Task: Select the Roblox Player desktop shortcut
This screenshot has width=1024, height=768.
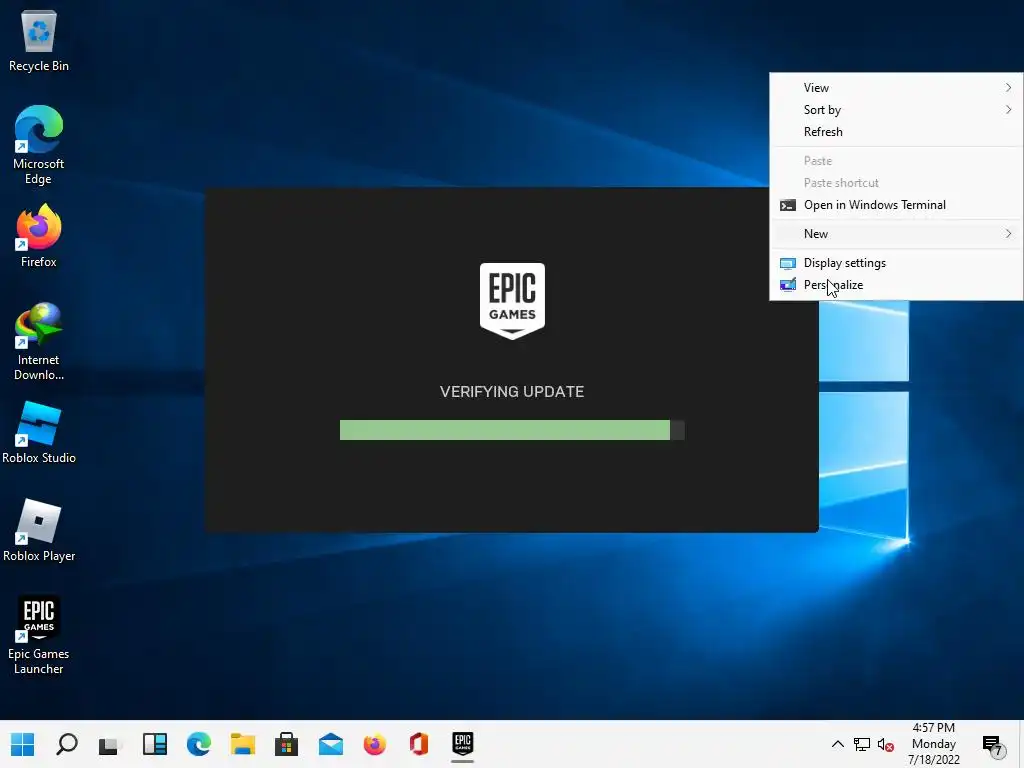Action: [x=39, y=530]
